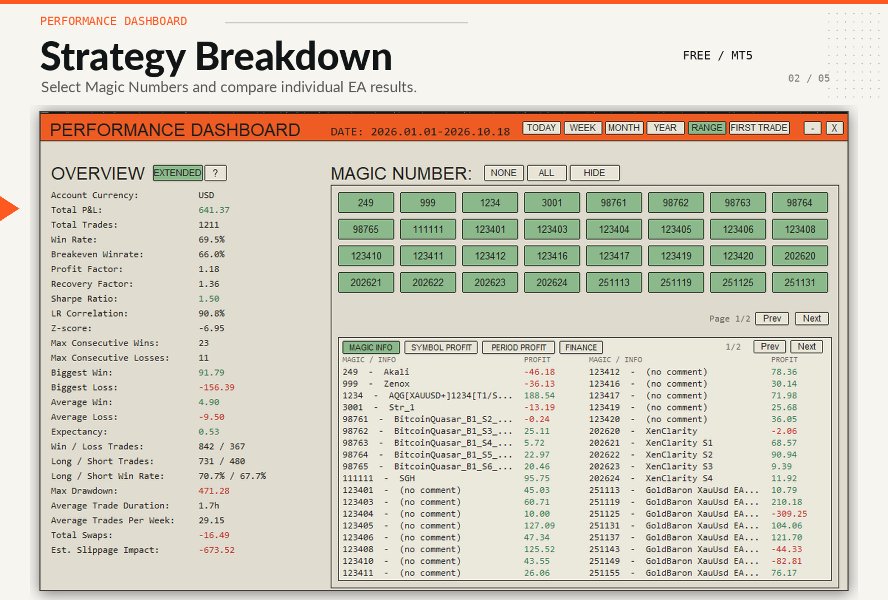
Task: Toggle magic number 111111
Action: click(x=428, y=229)
